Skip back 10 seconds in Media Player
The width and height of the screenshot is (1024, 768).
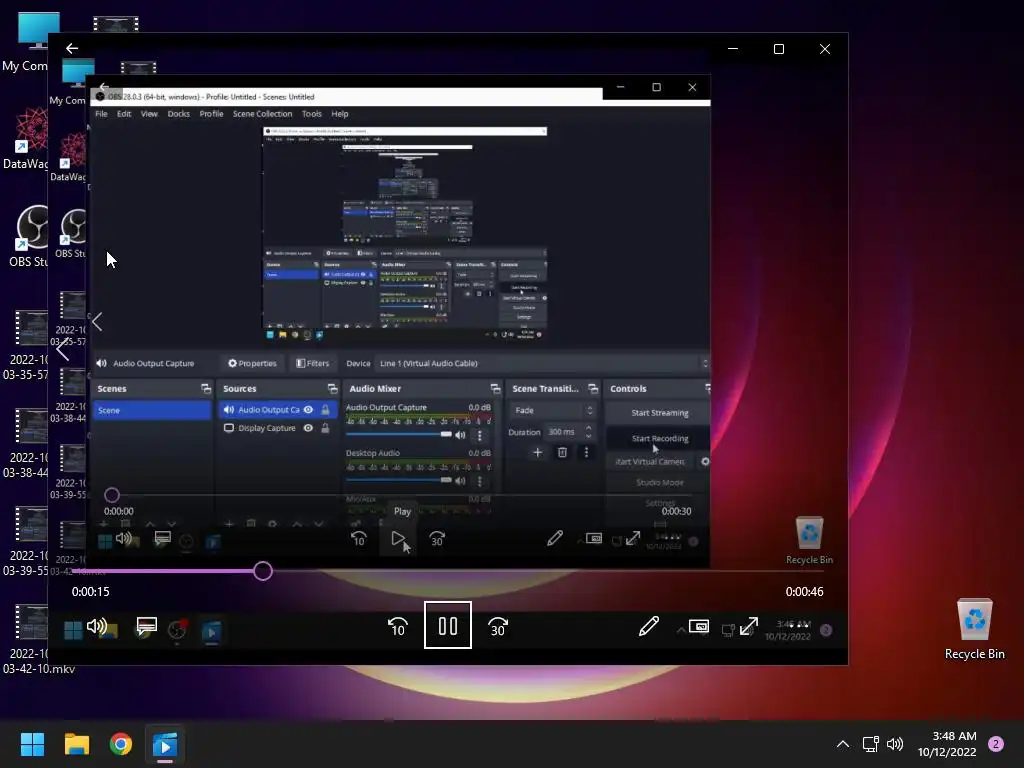398,626
